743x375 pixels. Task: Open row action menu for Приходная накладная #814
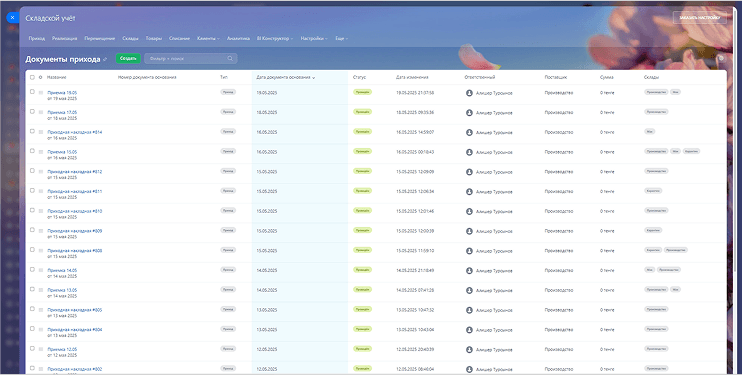coord(41,132)
